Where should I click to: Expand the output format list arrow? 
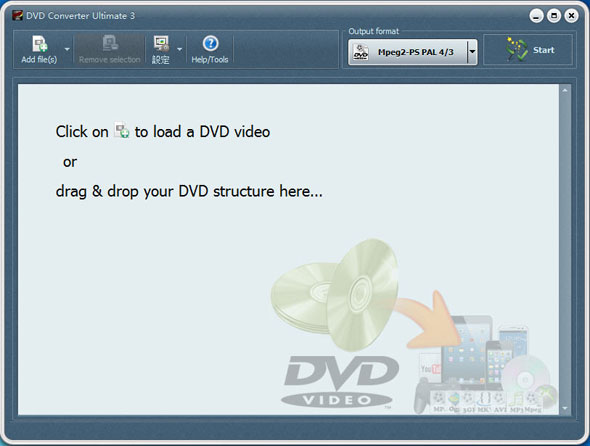pyautogui.click(x=472, y=52)
